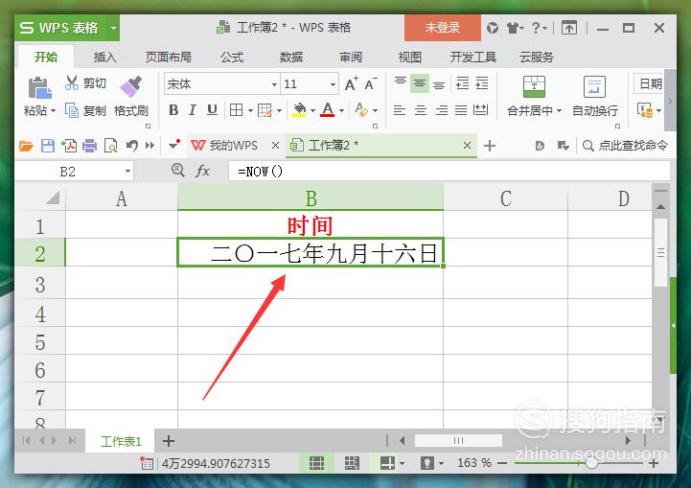Open the 视图 ribbon tab

pyautogui.click(x=410, y=57)
